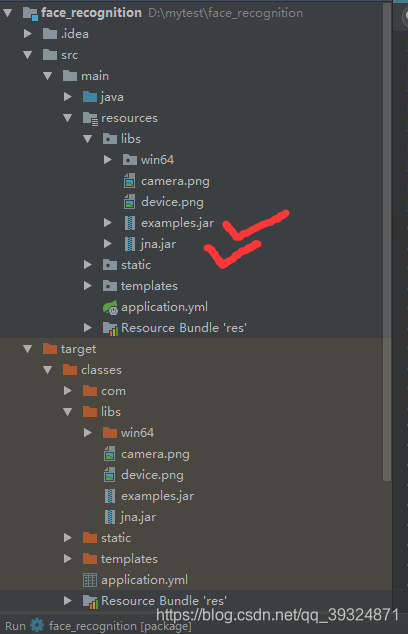Click examples.jar archive icon under resources
Viewport: 408px width, 634px height.
pyautogui.click(x=130, y=223)
